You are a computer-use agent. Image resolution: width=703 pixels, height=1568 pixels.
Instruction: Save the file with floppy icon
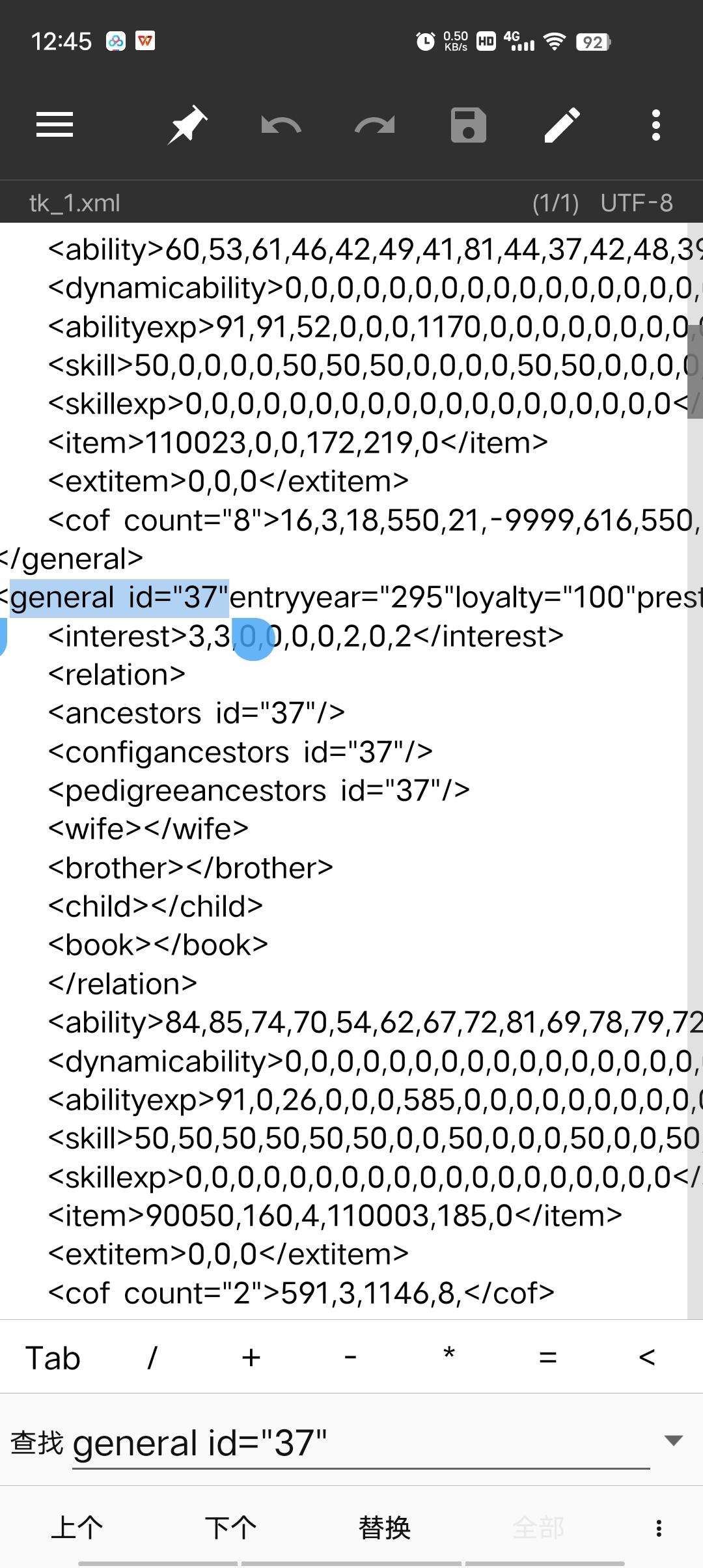[469, 124]
